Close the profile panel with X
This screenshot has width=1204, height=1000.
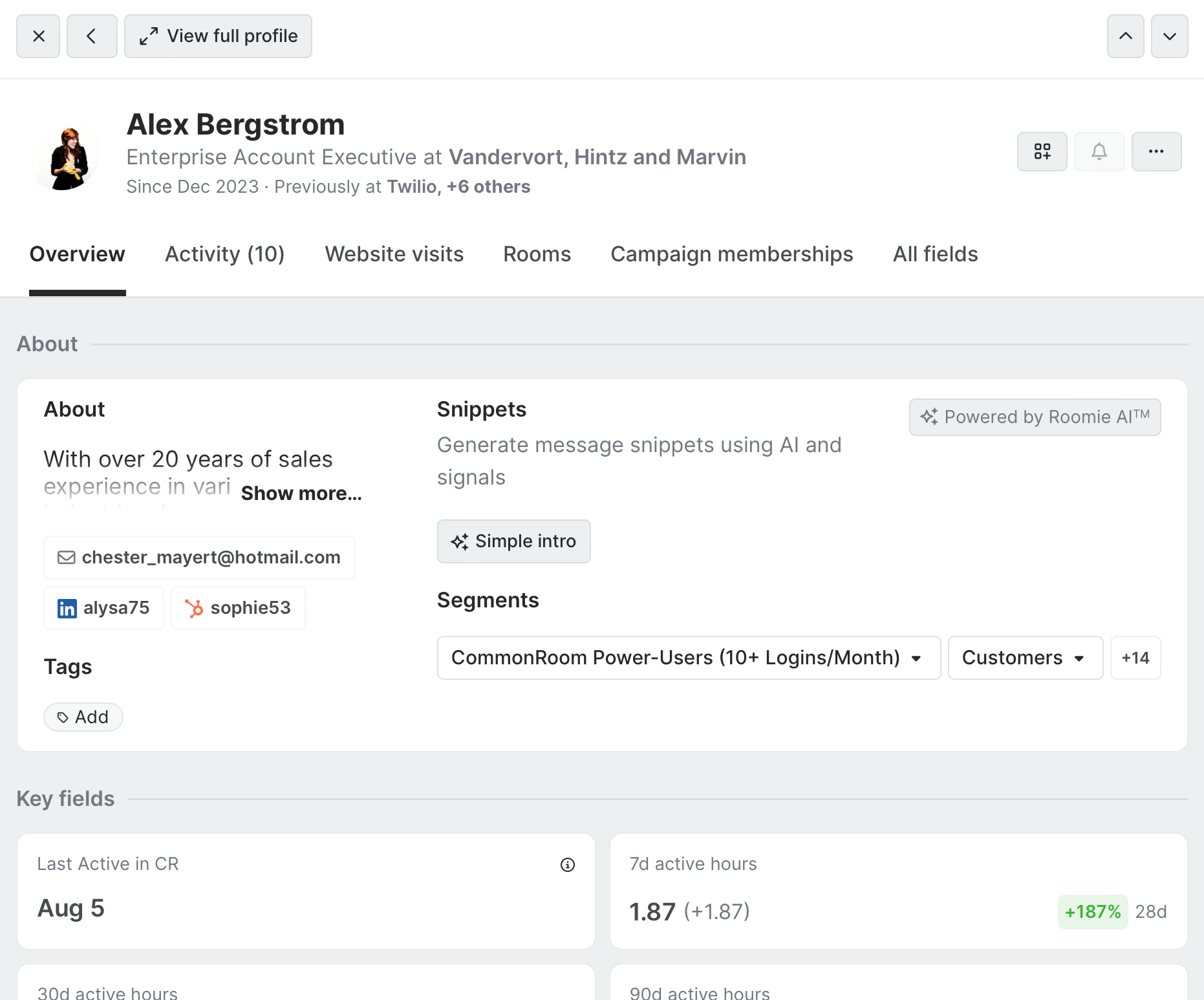coord(38,36)
